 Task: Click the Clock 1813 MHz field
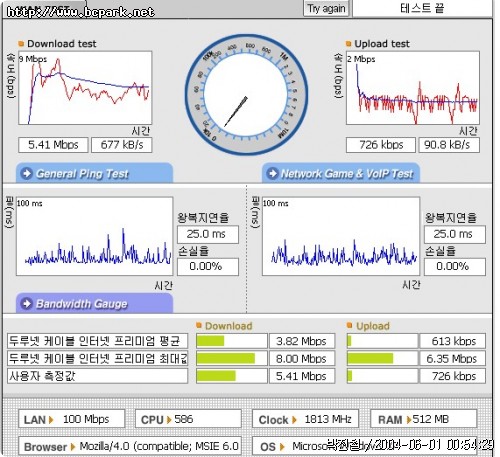click(x=305, y=419)
